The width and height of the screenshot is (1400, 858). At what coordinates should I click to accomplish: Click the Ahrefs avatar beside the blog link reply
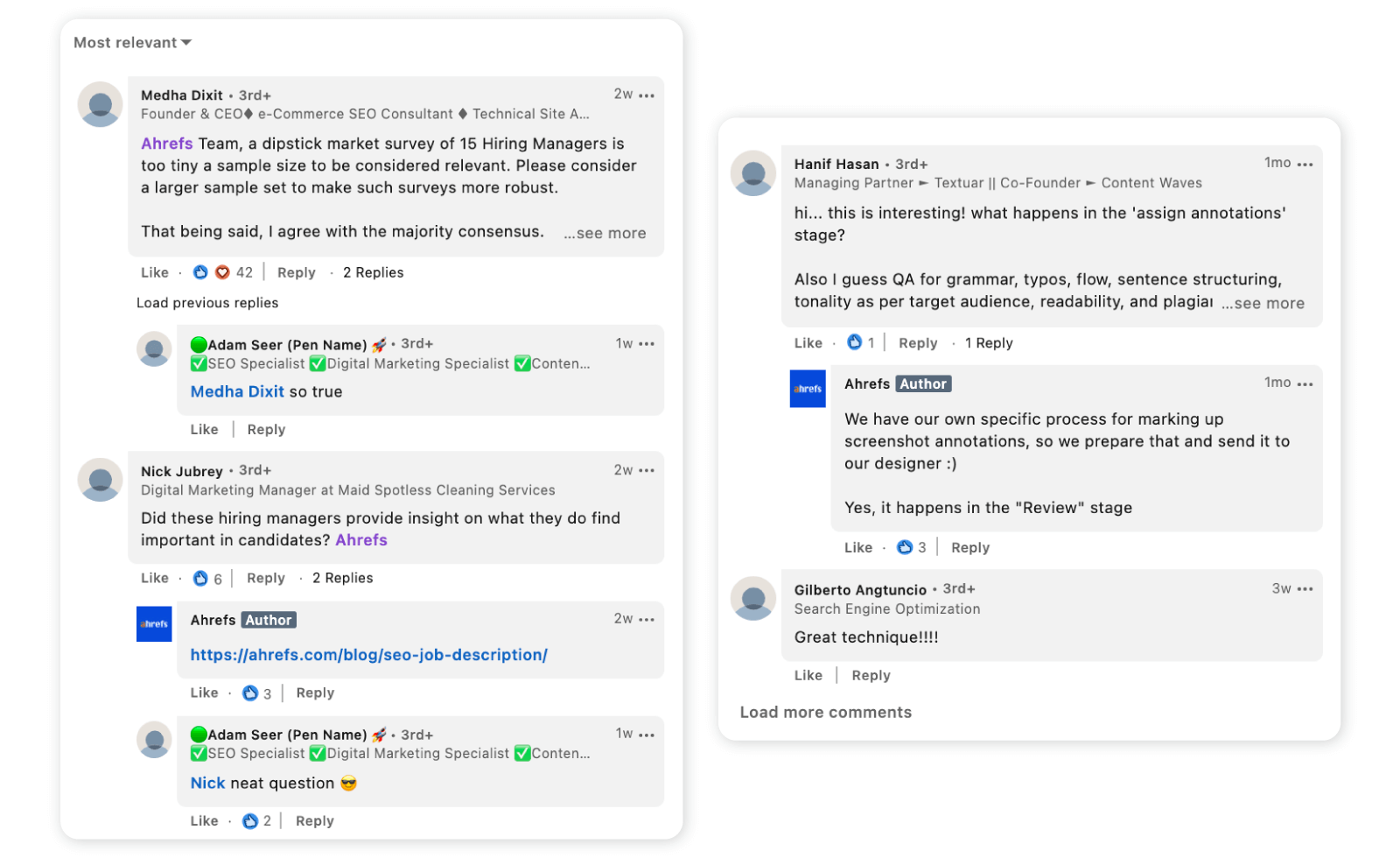coord(154,624)
